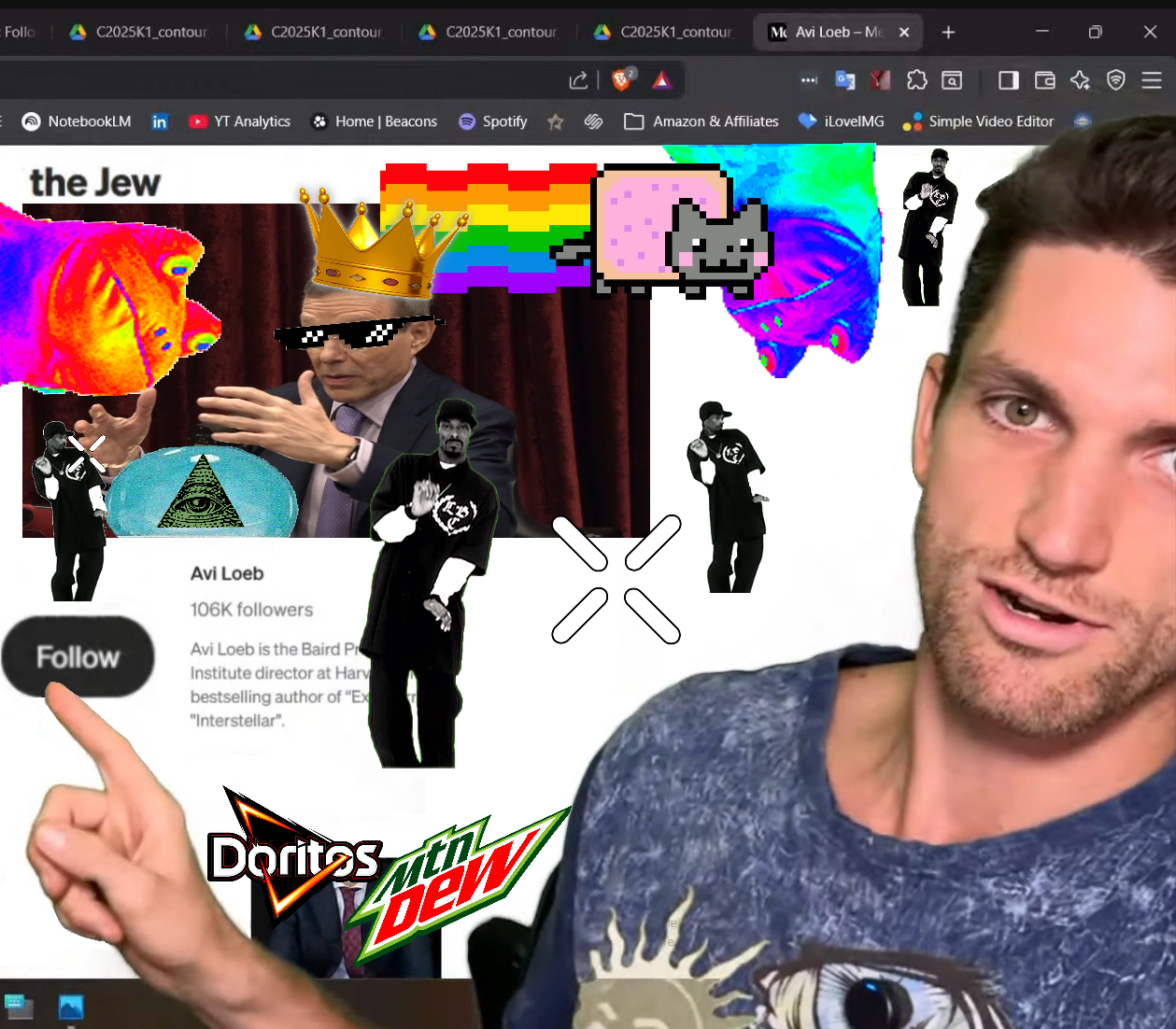Click the 106K followers count
This screenshot has width=1176, height=1029.
(252, 610)
